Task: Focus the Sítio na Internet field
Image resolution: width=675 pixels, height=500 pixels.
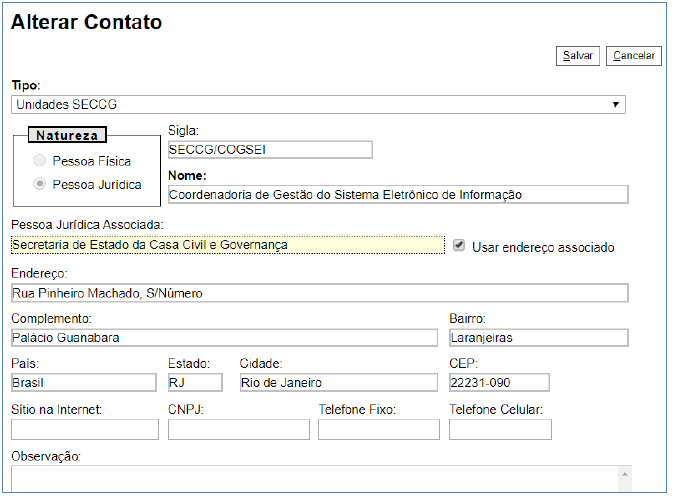Action: (x=85, y=430)
